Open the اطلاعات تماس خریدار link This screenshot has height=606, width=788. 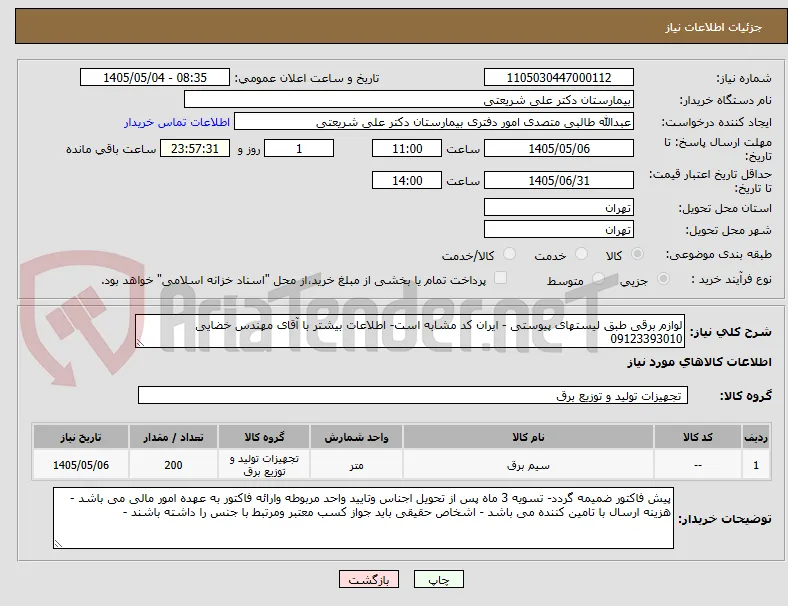177,122
